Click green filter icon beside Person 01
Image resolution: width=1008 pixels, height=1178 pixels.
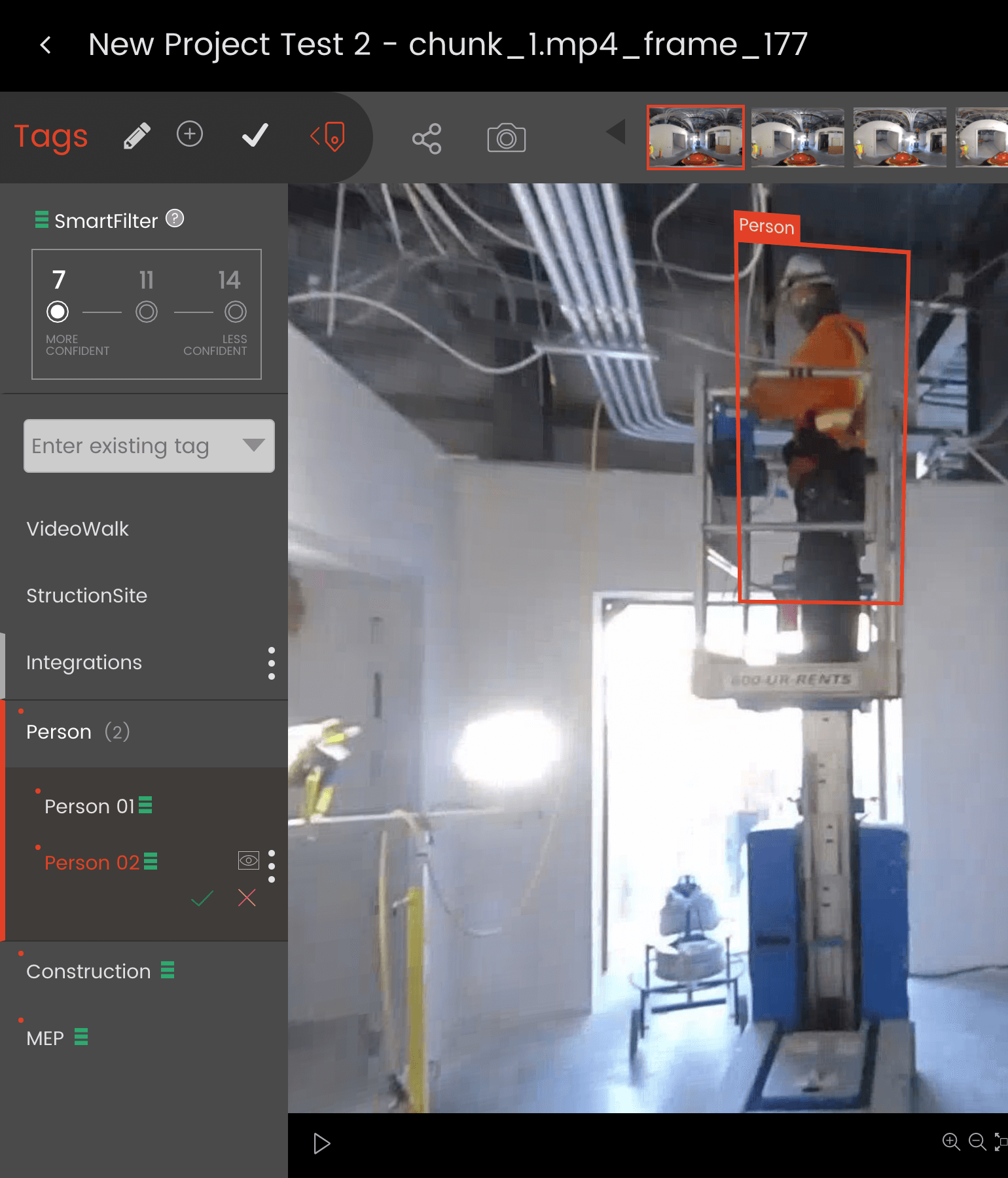[145, 805]
